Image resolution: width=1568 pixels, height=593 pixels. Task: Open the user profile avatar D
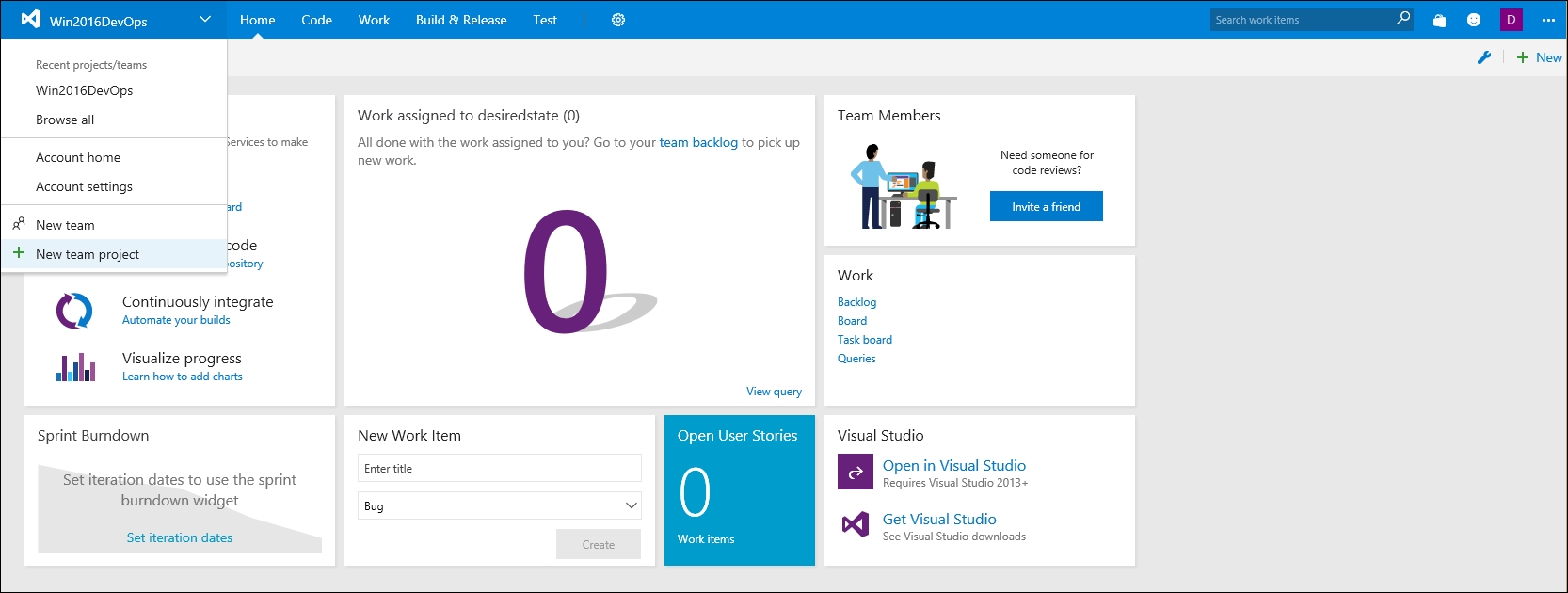point(1512,20)
